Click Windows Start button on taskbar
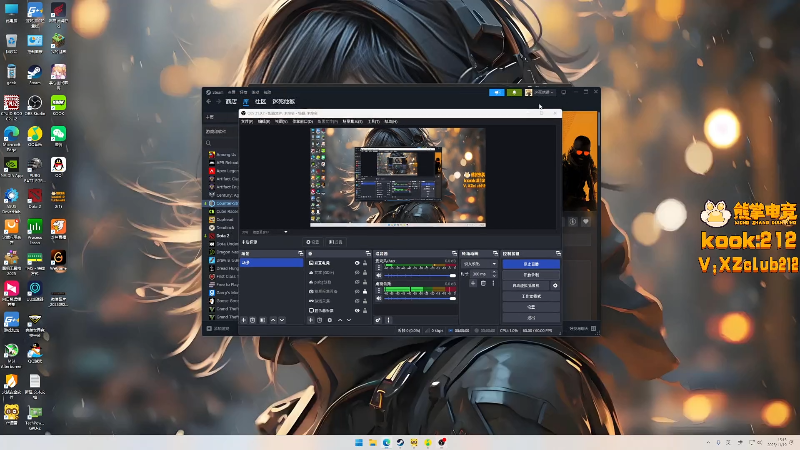Image resolution: width=800 pixels, height=450 pixels. [359, 442]
